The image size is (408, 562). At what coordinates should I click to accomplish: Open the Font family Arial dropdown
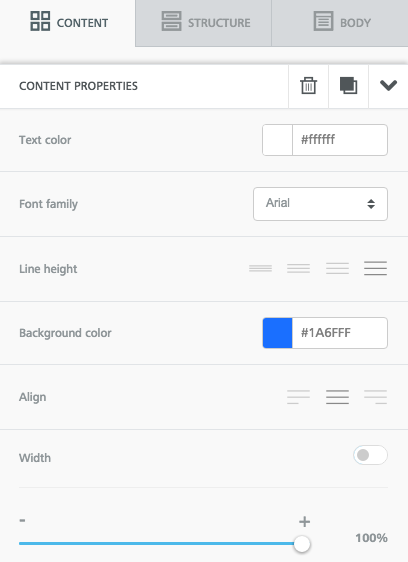[x=320, y=204]
